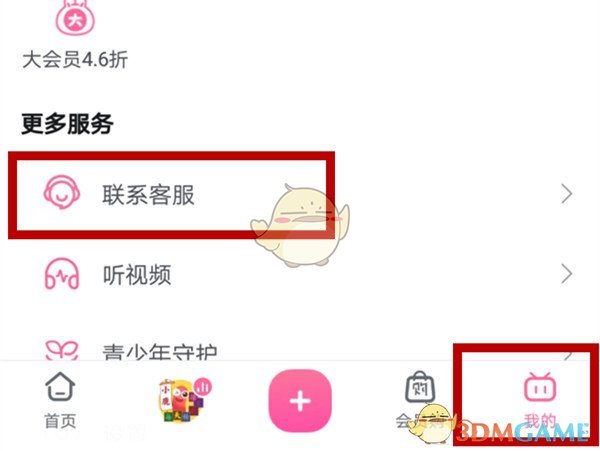Tap the 更多服务 section heading

[x=67, y=124]
